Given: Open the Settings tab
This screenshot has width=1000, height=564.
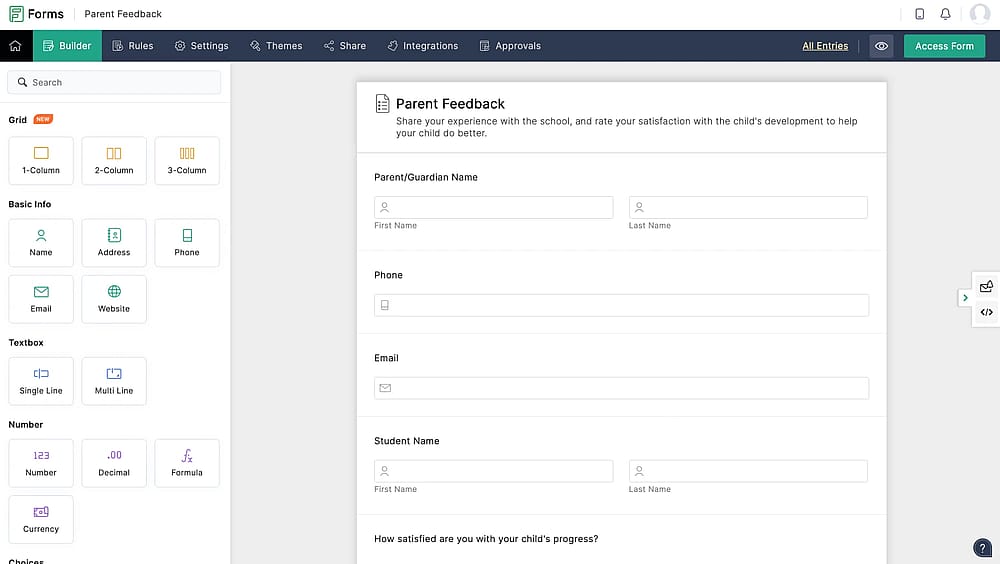Looking at the screenshot, I should coord(202,46).
